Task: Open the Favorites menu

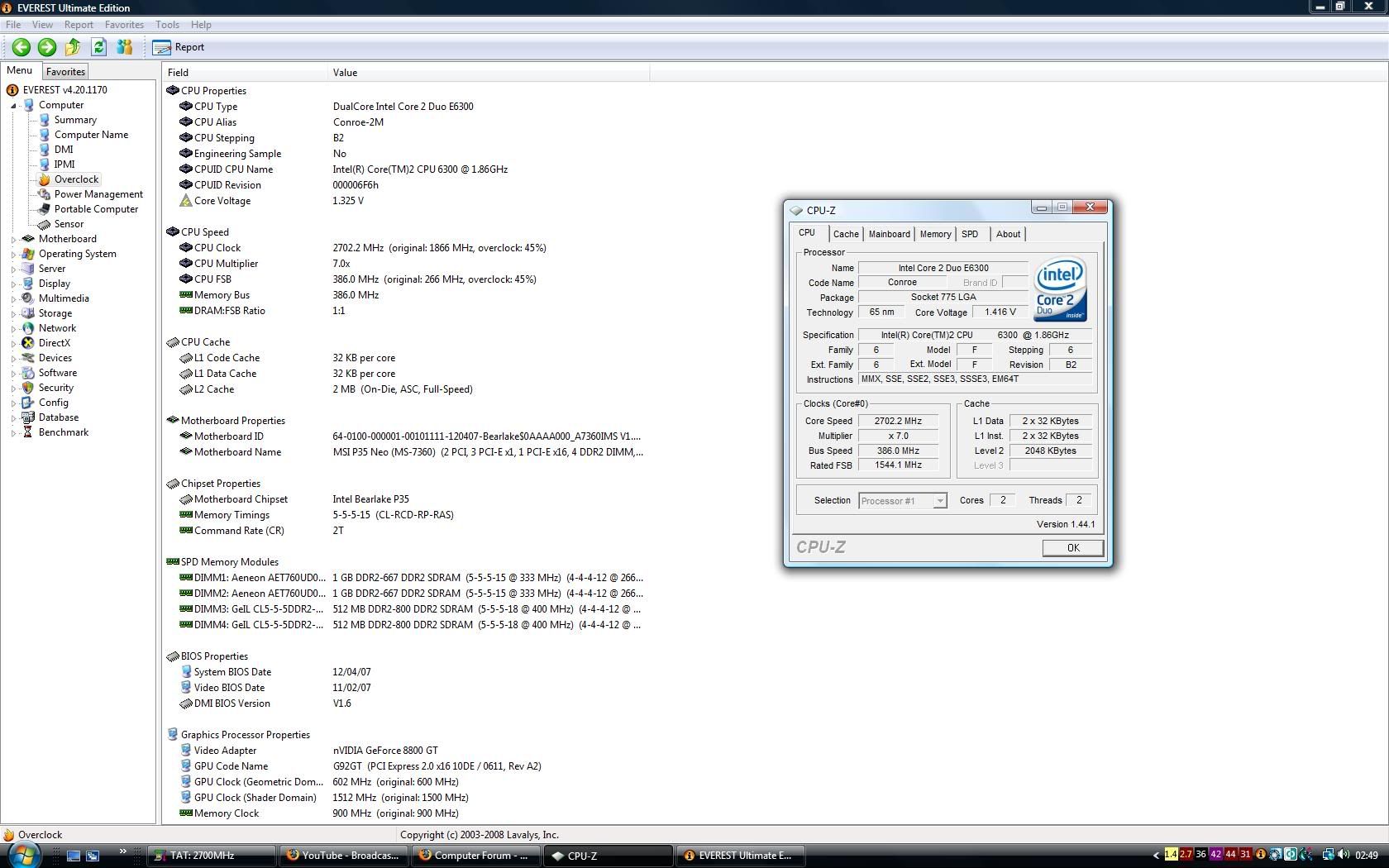Action: (124, 25)
